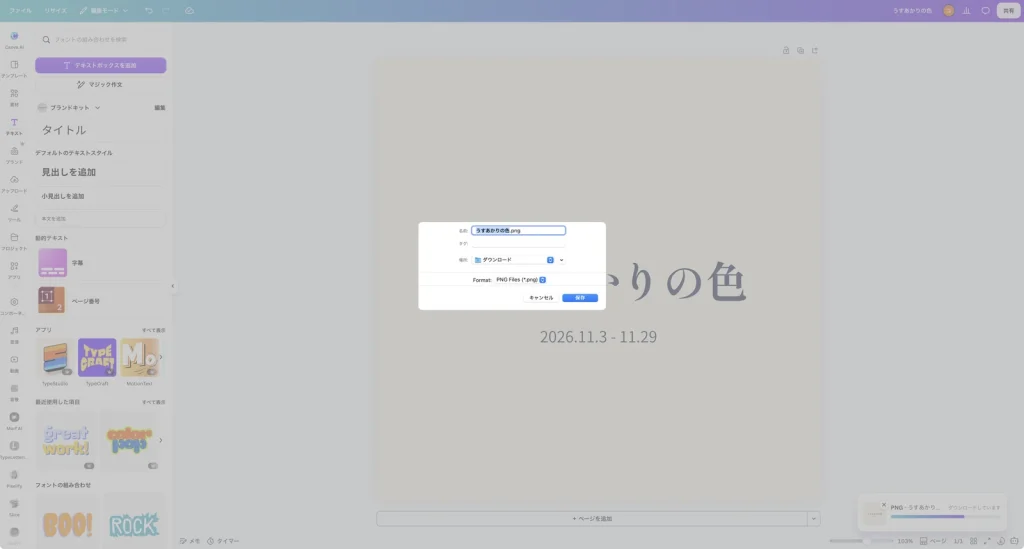This screenshot has width=1024, height=549.
Task: Open the 編集モード dropdown
Action: click(104, 10)
